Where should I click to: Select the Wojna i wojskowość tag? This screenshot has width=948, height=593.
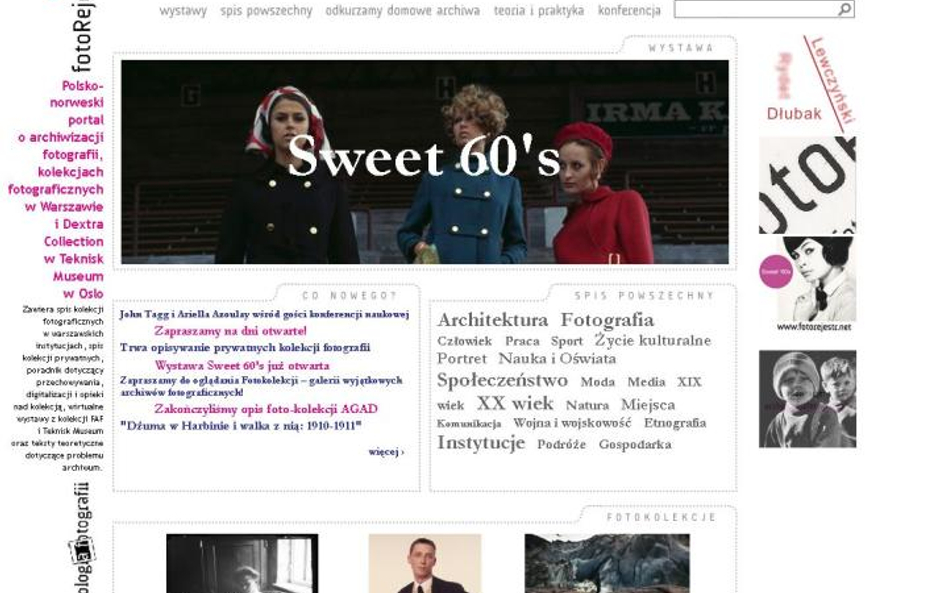pyautogui.click(x=572, y=423)
